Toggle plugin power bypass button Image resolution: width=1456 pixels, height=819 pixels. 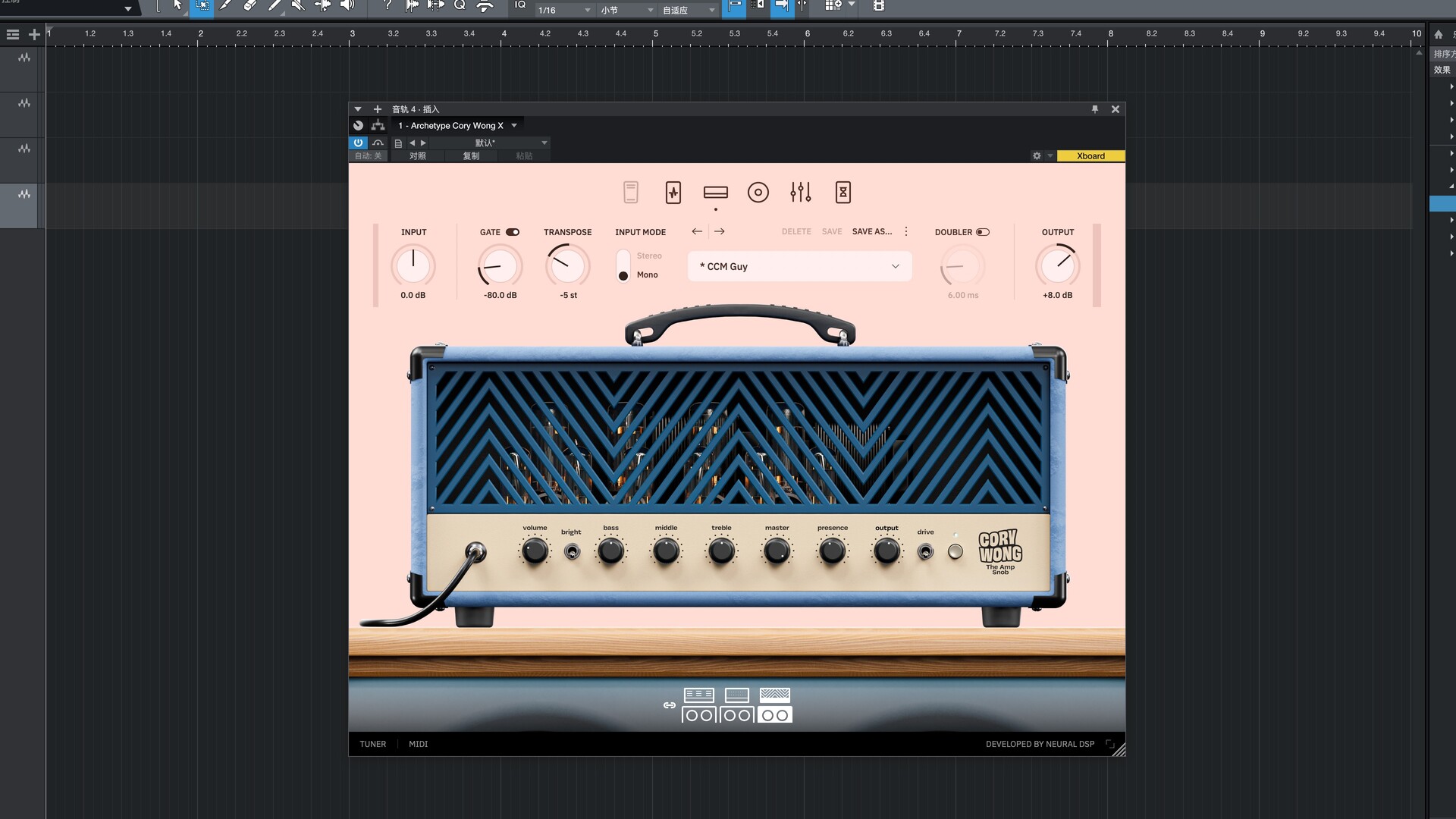click(x=358, y=143)
